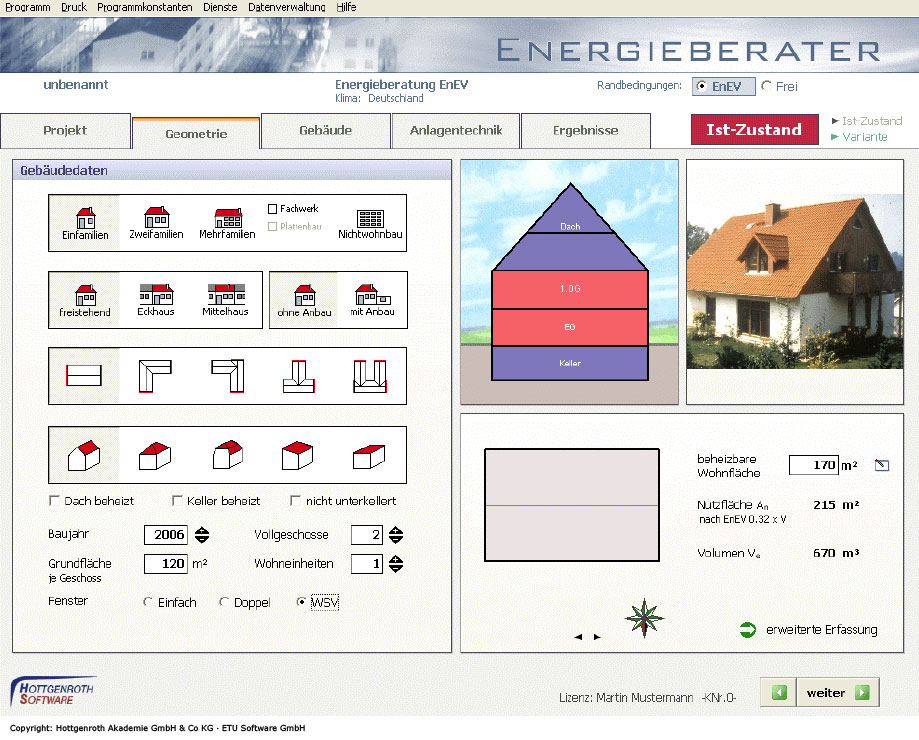Select the T-shaped floor plan
This screenshot has height=740, width=919.
tap(299, 376)
